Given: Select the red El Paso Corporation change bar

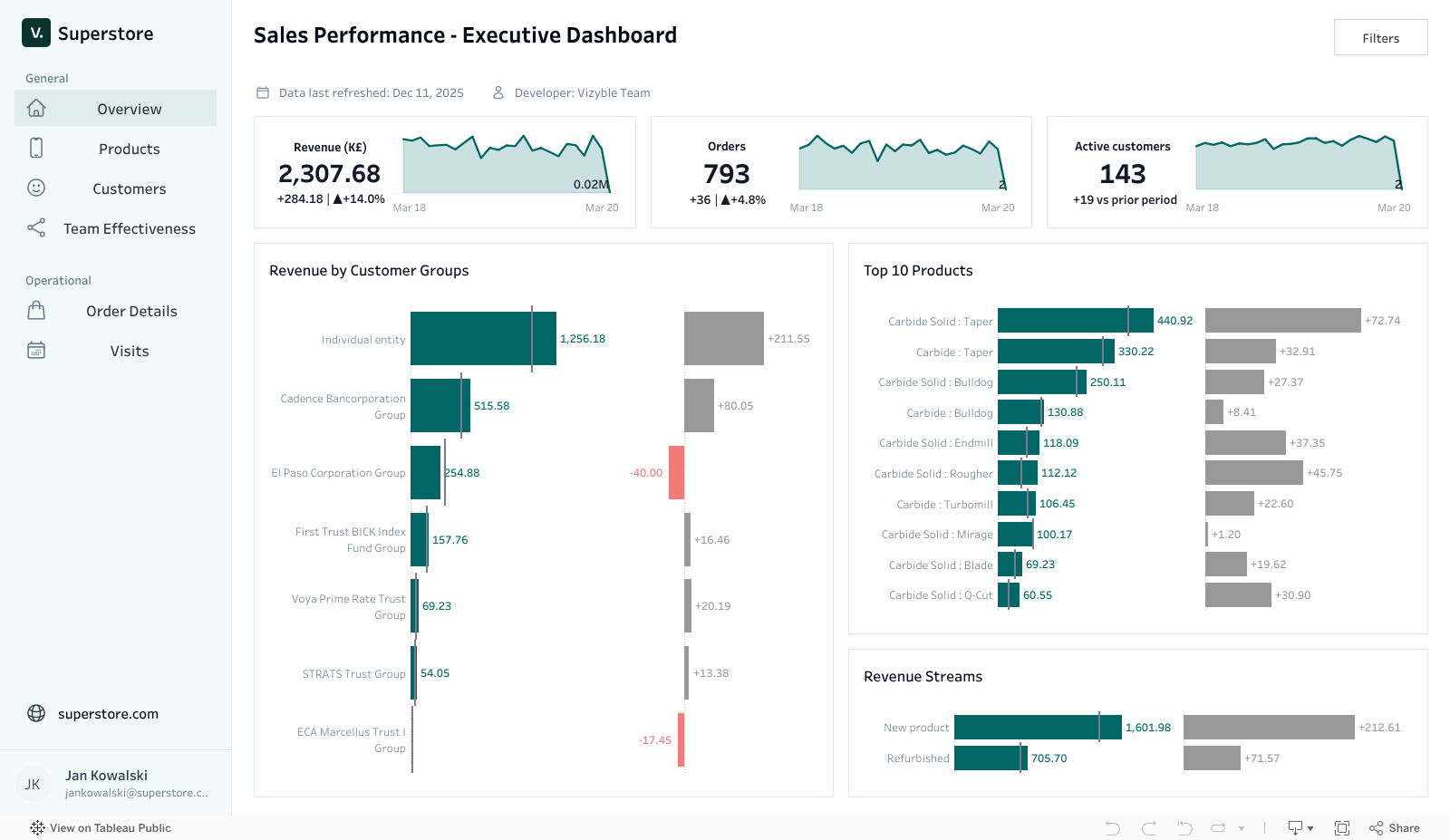Looking at the screenshot, I should (676, 472).
